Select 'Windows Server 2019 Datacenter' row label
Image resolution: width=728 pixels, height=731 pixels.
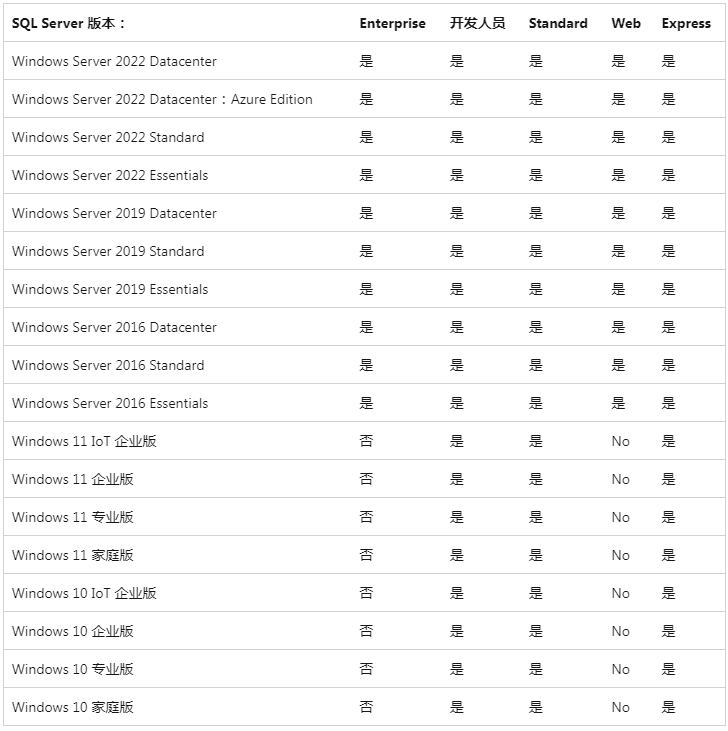(x=114, y=213)
